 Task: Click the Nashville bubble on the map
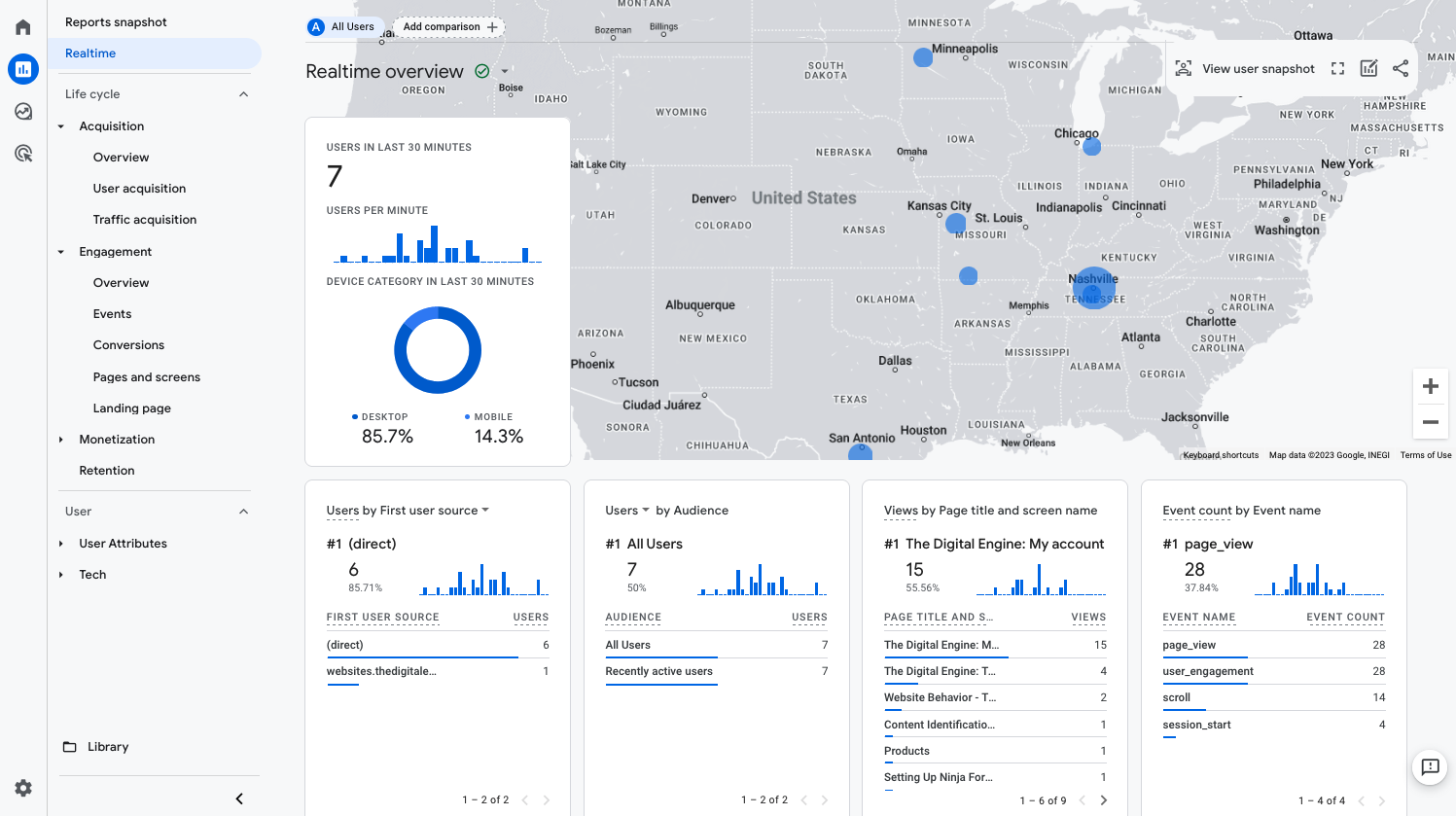click(1093, 288)
